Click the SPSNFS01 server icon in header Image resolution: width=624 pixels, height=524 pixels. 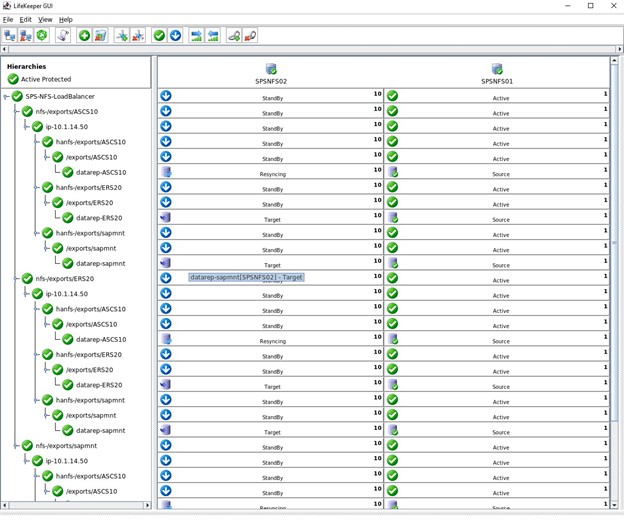(x=497, y=69)
